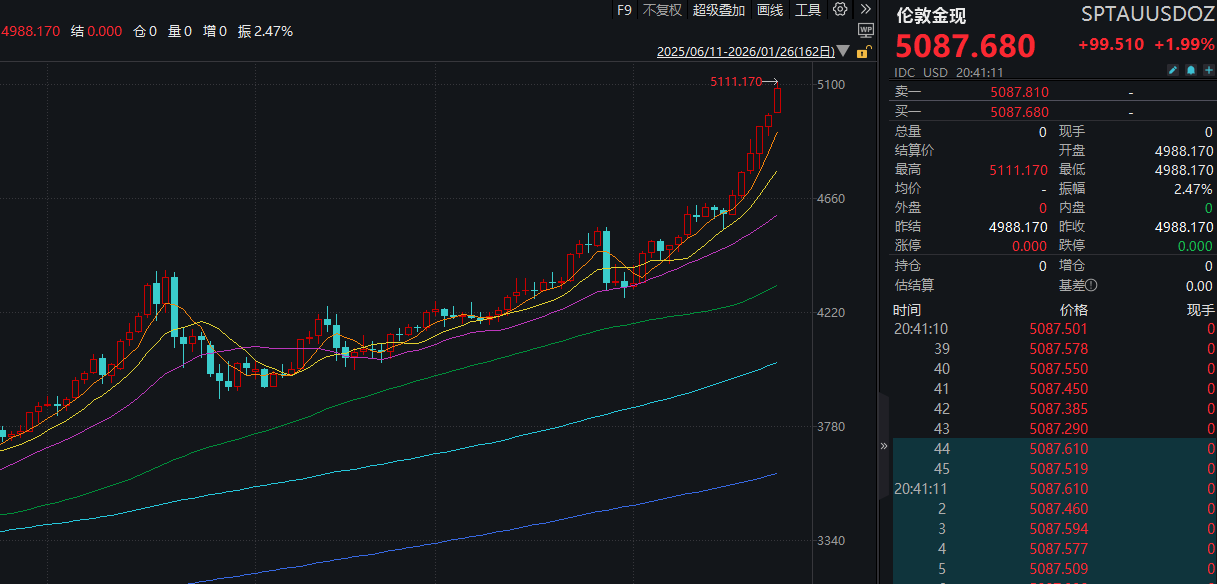
Task: Show more toolbar items via » arrow
Action: point(866,10)
